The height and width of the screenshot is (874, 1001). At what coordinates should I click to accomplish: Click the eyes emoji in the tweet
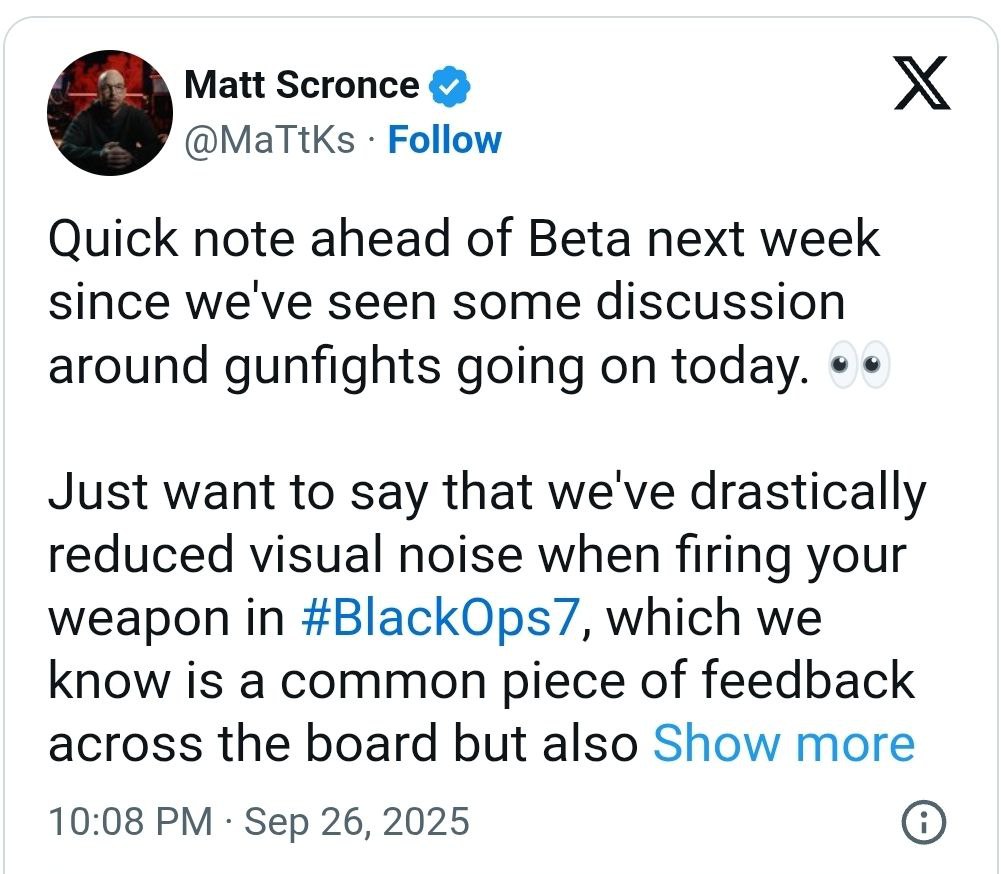tap(859, 368)
